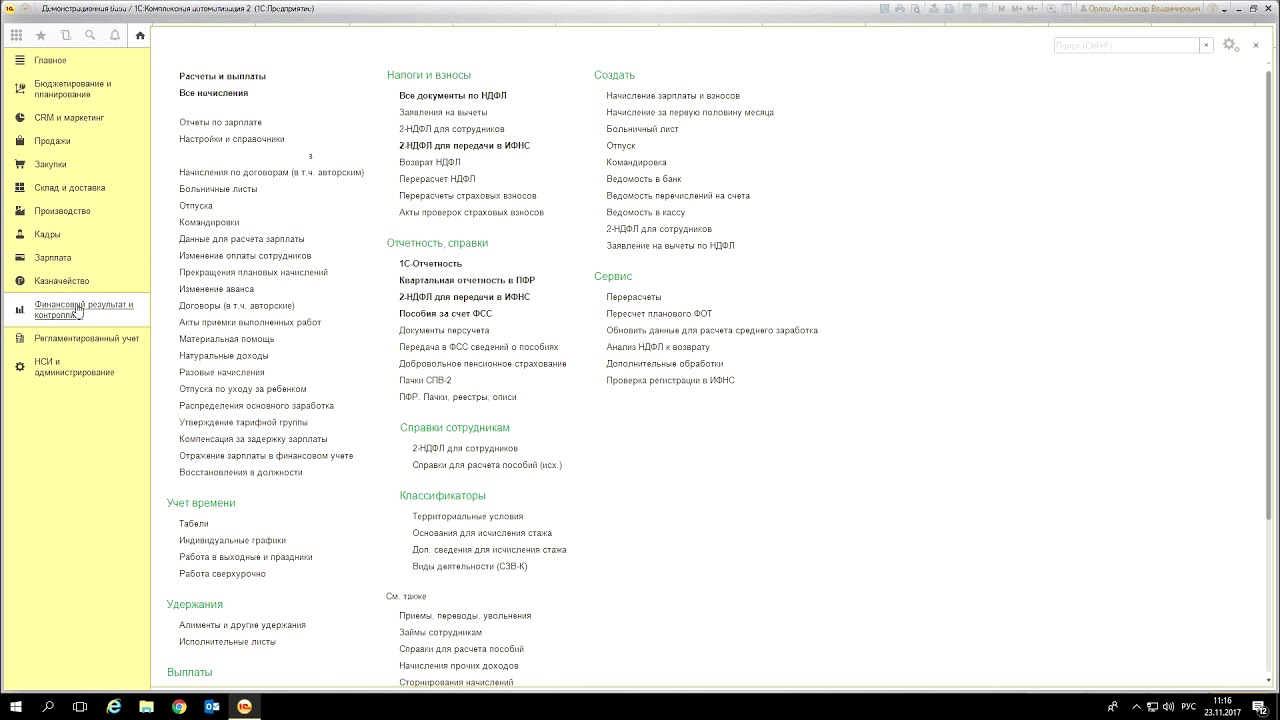Open the Казначейство section

62,281
